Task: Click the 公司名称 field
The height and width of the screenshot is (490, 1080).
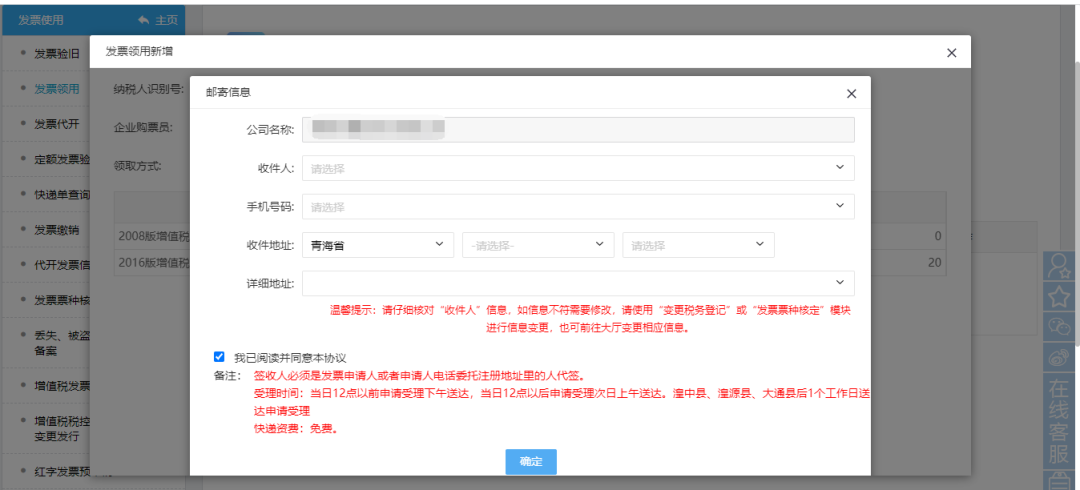Action: click(x=579, y=130)
